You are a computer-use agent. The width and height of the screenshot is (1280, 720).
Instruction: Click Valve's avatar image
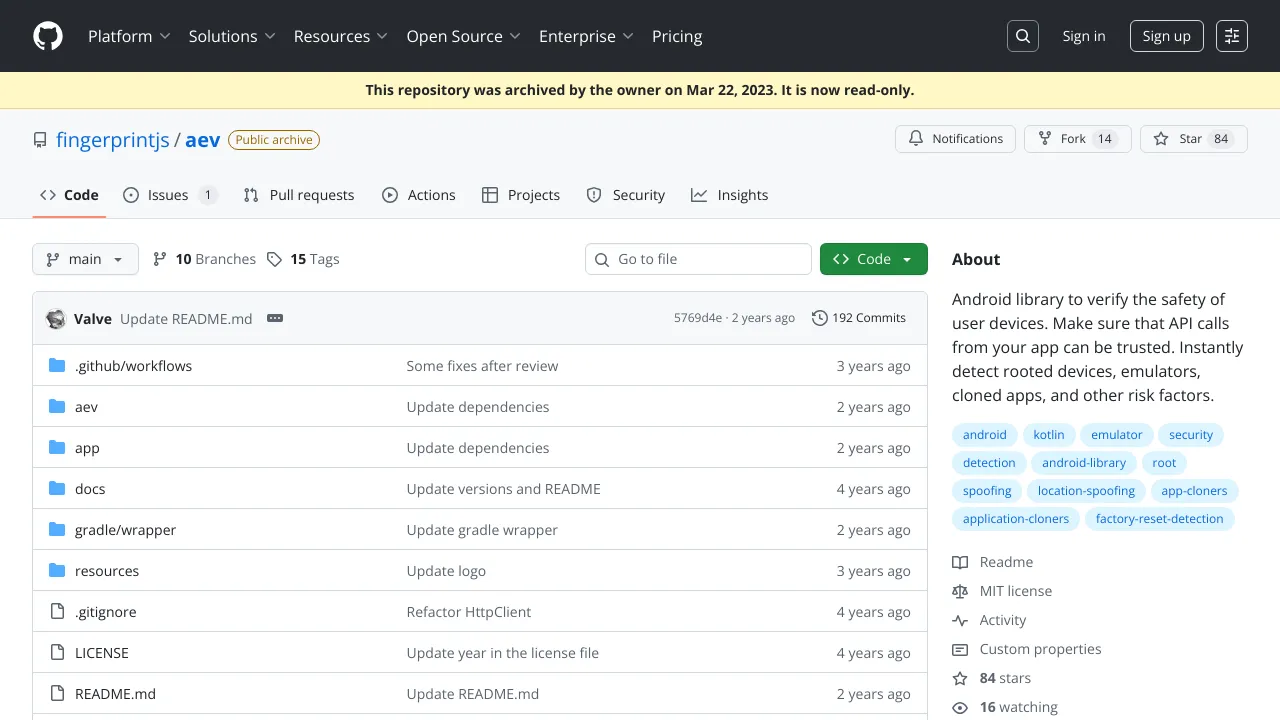point(56,319)
